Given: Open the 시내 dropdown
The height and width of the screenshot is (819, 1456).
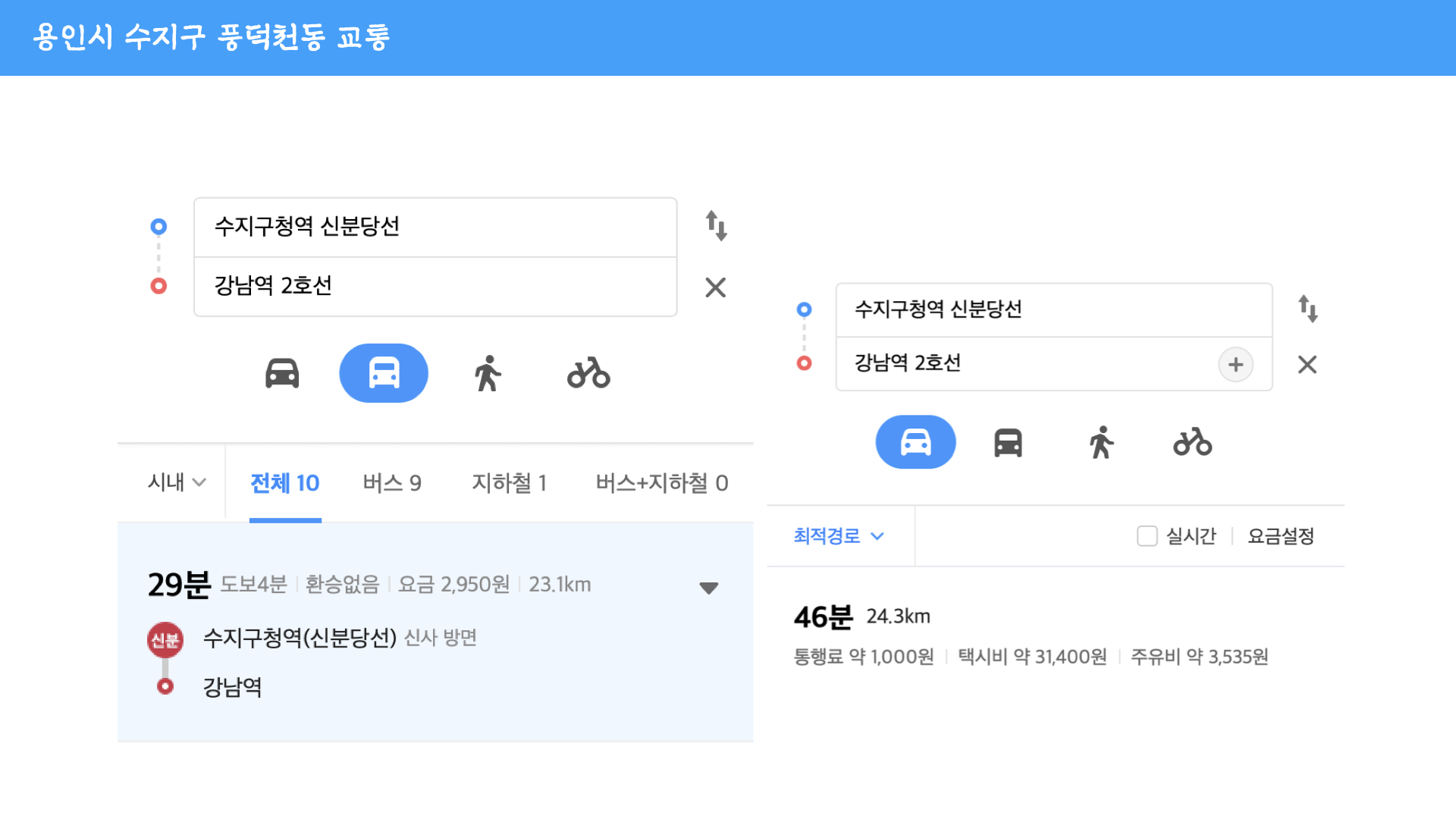Looking at the screenshot, I should point(176,482).
